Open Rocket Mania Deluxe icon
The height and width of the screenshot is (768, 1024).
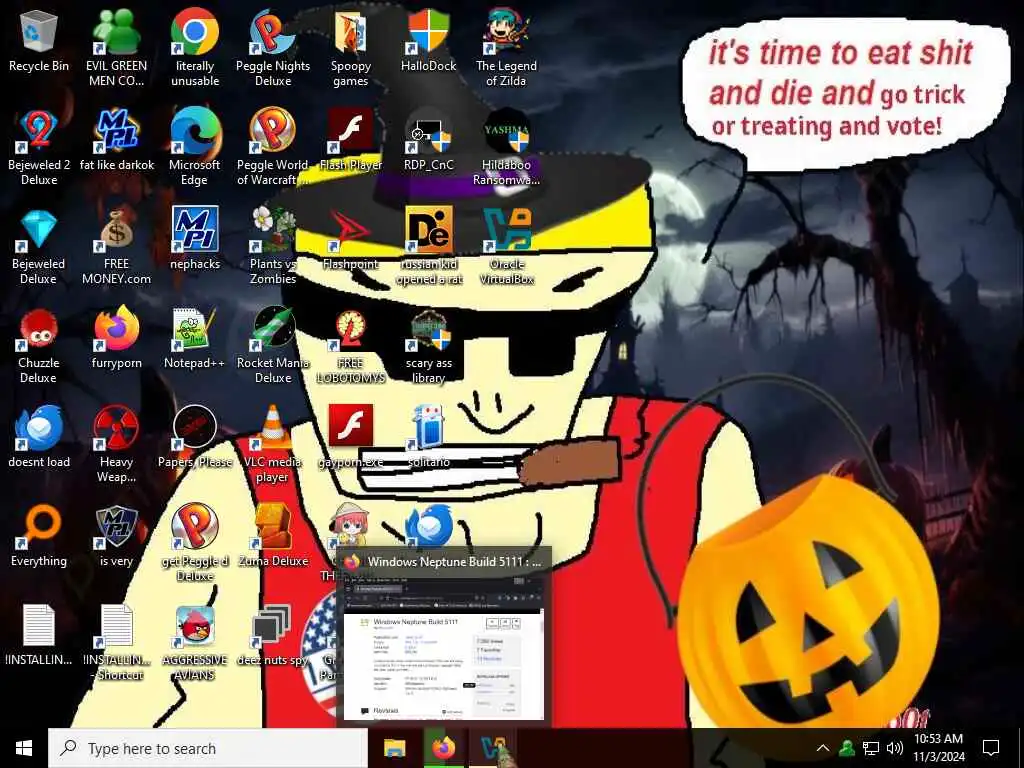point(272,330)
